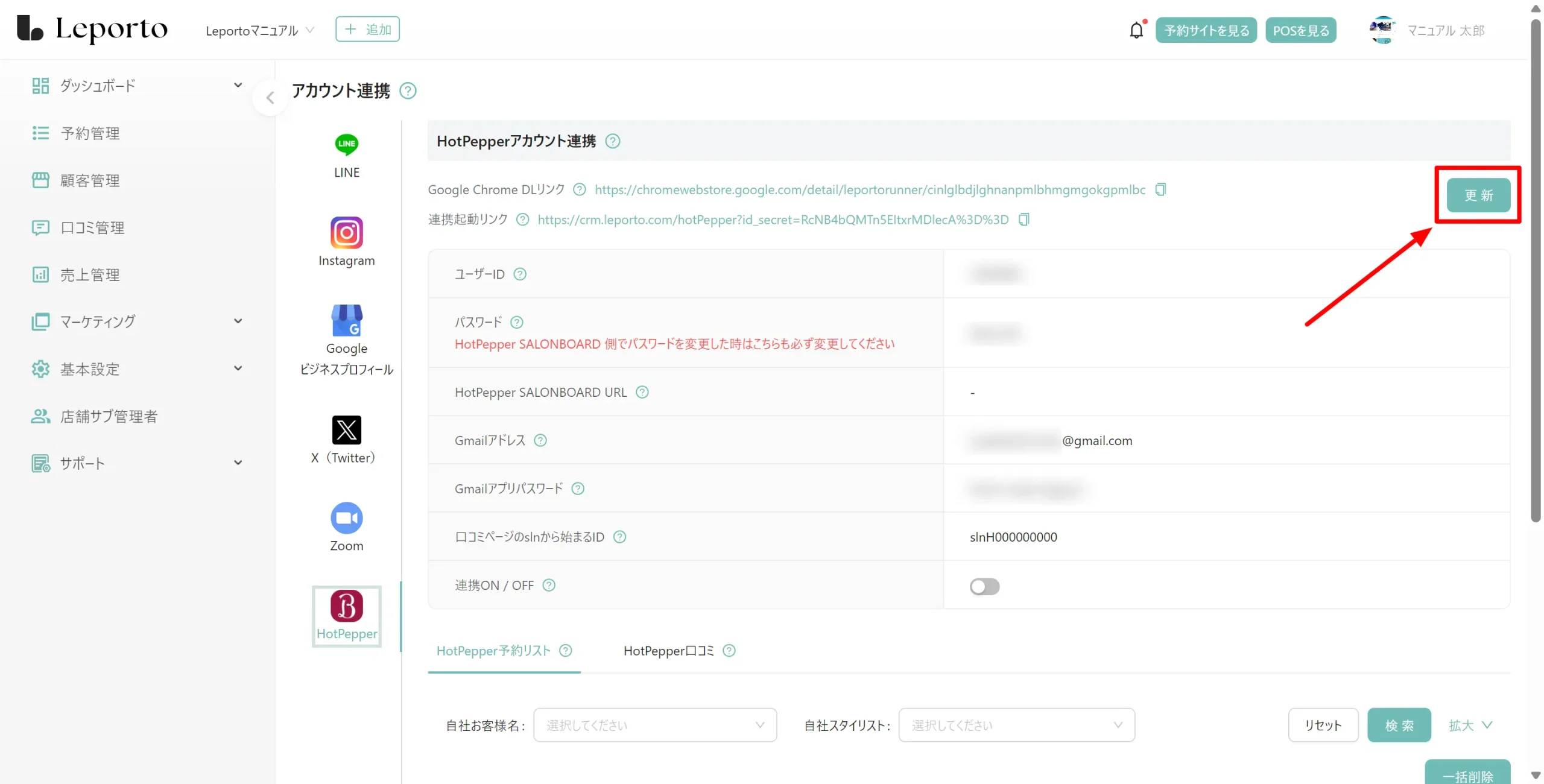
Task: Show help for パスワード field
Action: 517,322
